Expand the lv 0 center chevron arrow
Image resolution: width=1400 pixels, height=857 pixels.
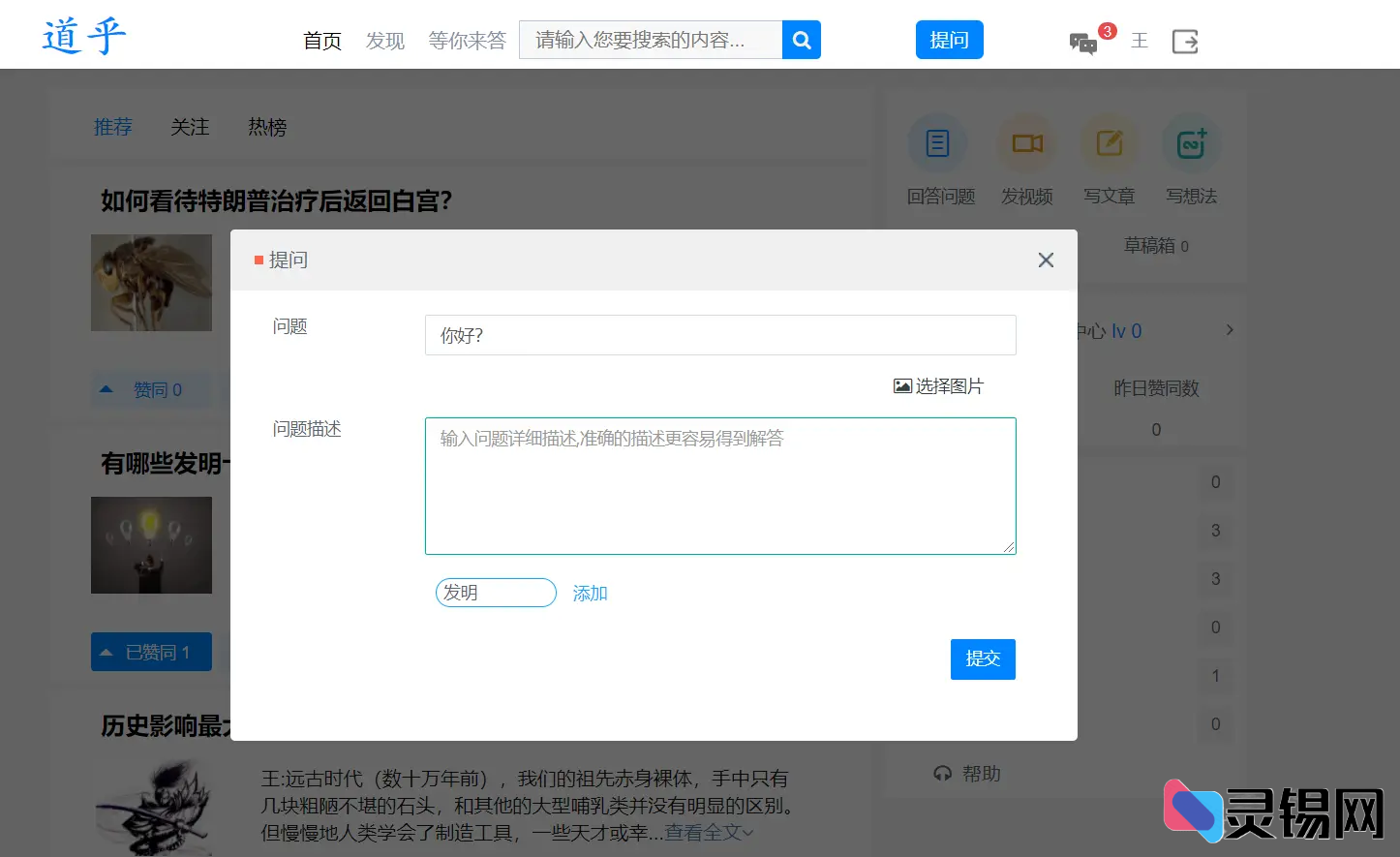pyautogui.click(x=1230, y=330)
